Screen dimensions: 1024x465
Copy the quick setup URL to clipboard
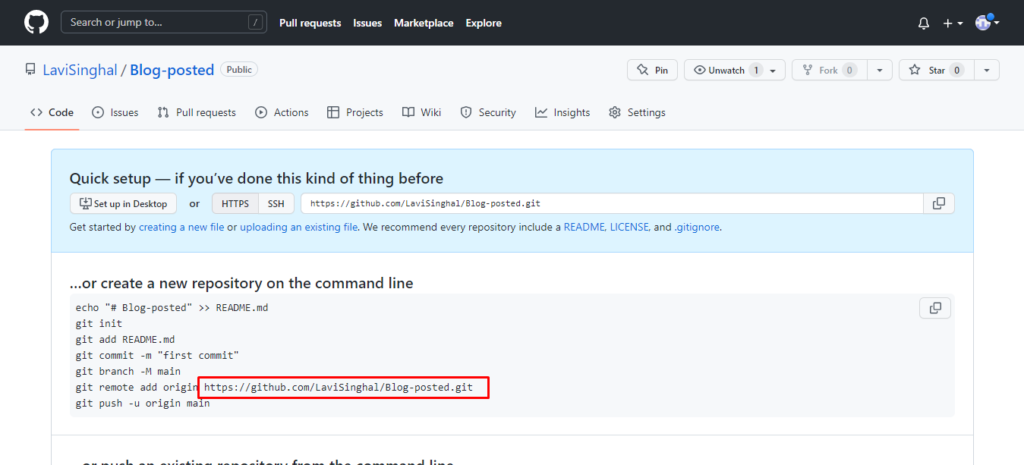coord(939,203)
